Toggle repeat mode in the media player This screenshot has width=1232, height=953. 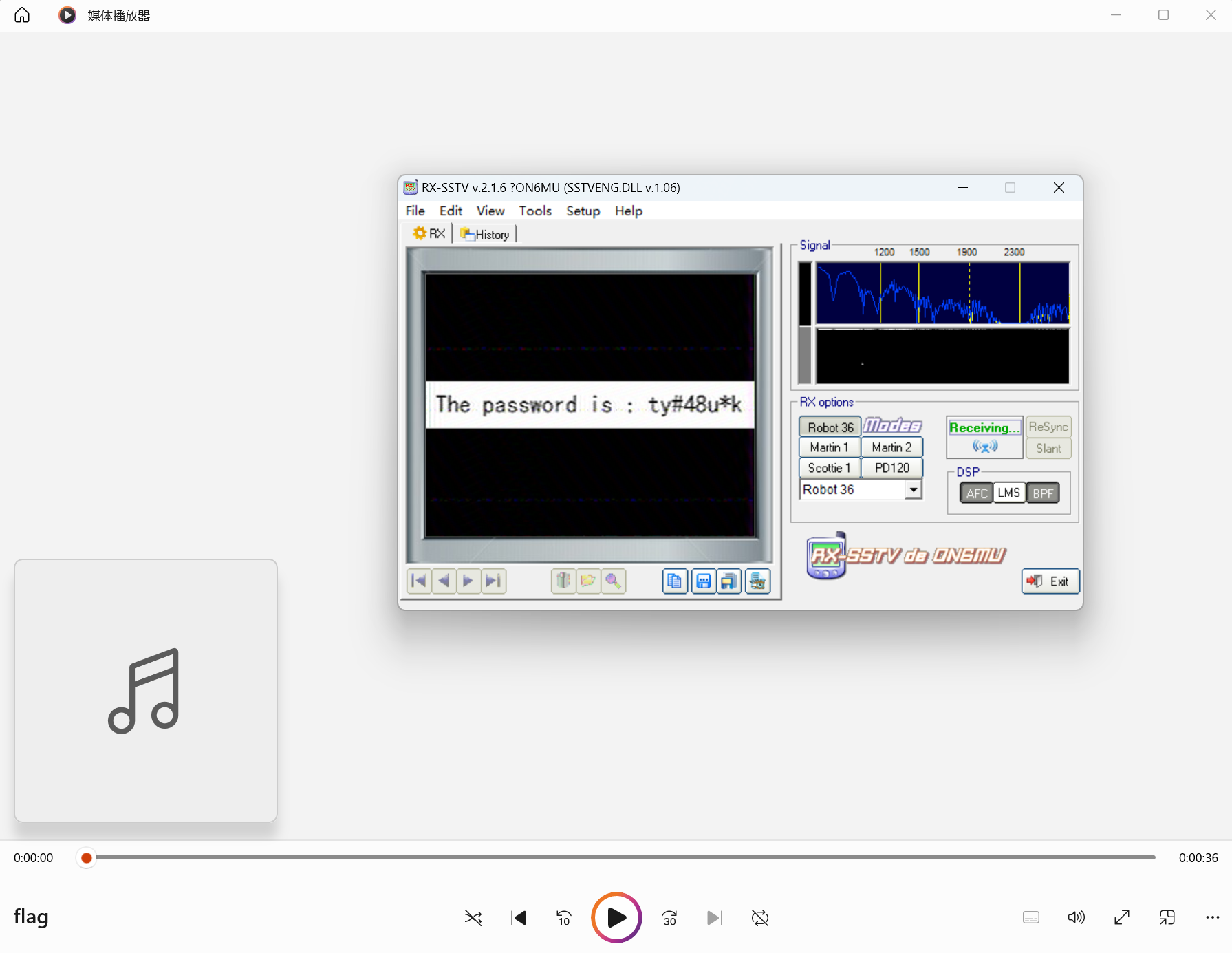pyautogui.click(x=760, y=917)
